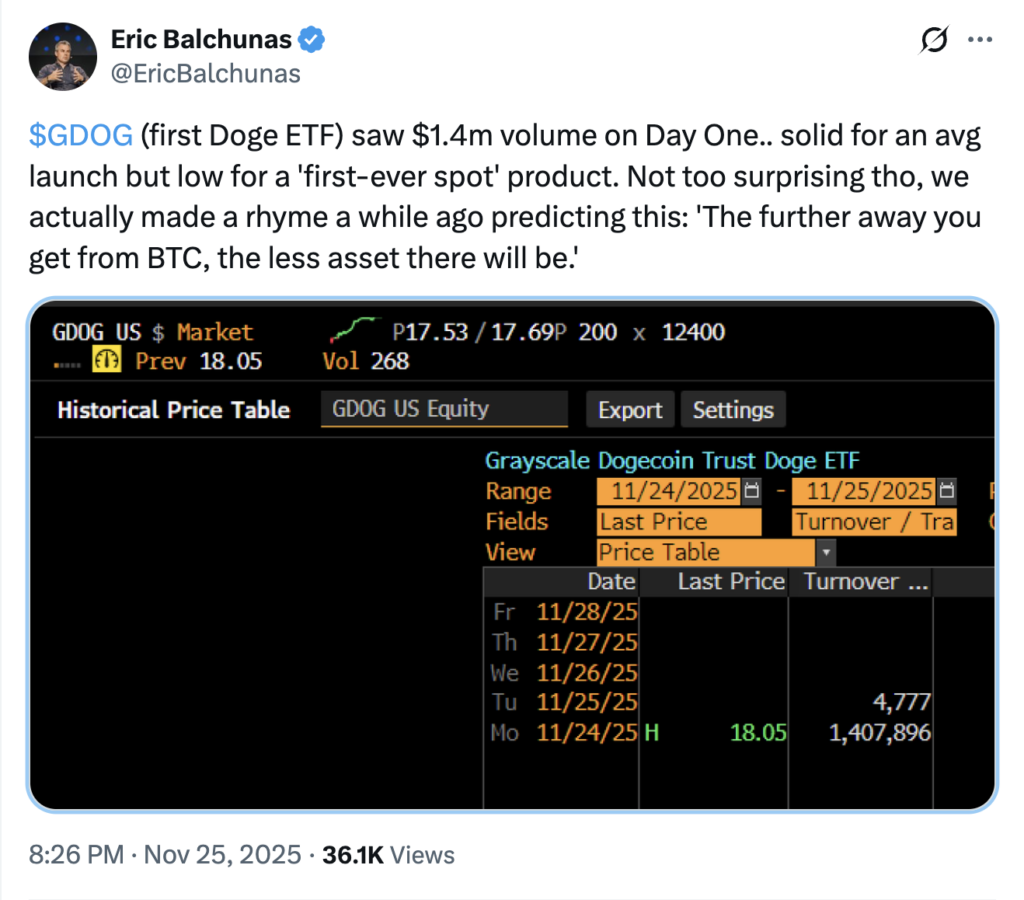Image resolution: width=1024 pixels, height=900 pixels.
Task: Click the Settings button
Action: pyautogui.click(x=733, y=410)
